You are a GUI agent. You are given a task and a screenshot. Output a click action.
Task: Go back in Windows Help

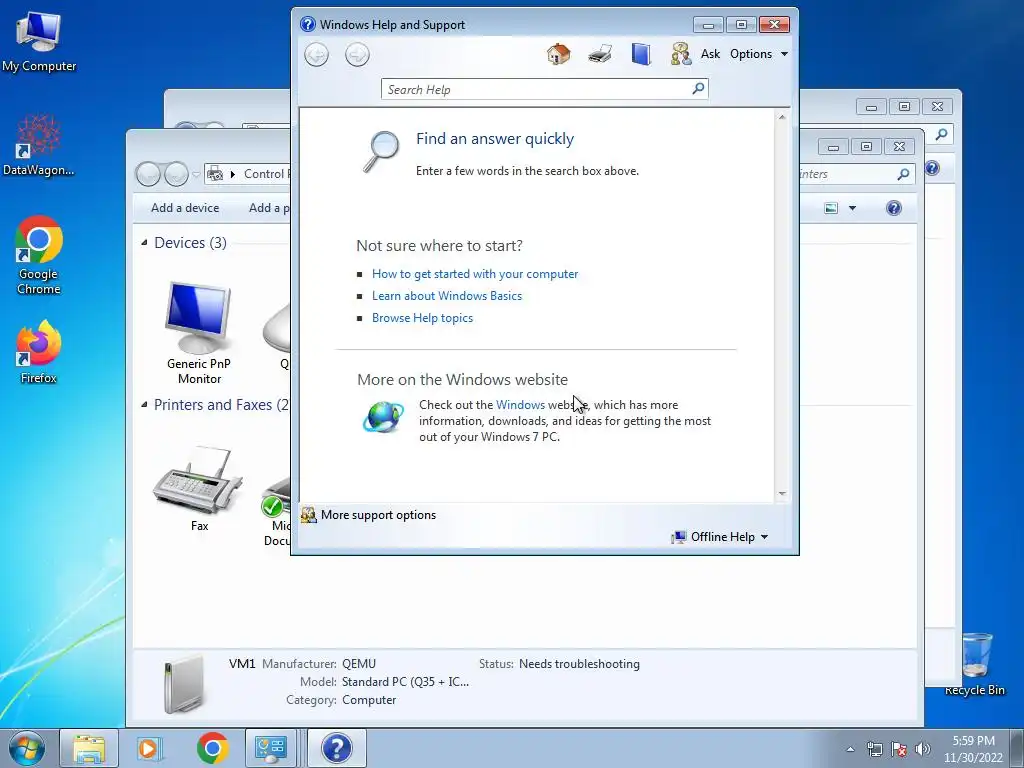(317, 54)
